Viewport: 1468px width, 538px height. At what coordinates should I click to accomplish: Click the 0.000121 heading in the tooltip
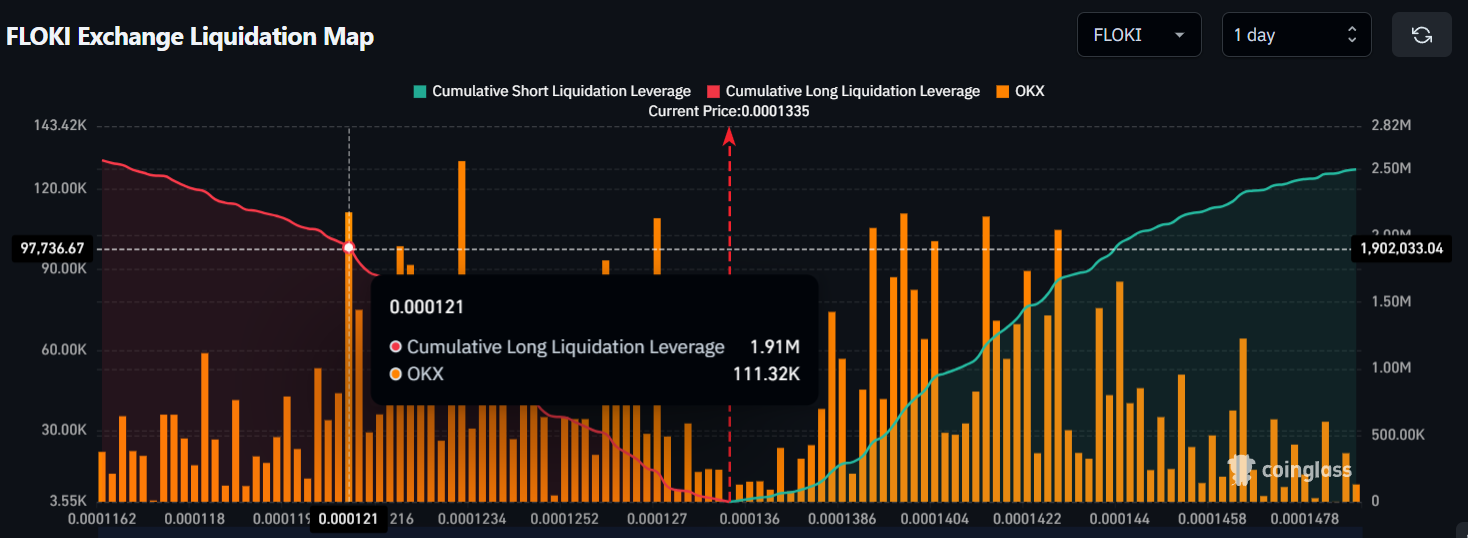pyautogui.click(x=426, y=307)
